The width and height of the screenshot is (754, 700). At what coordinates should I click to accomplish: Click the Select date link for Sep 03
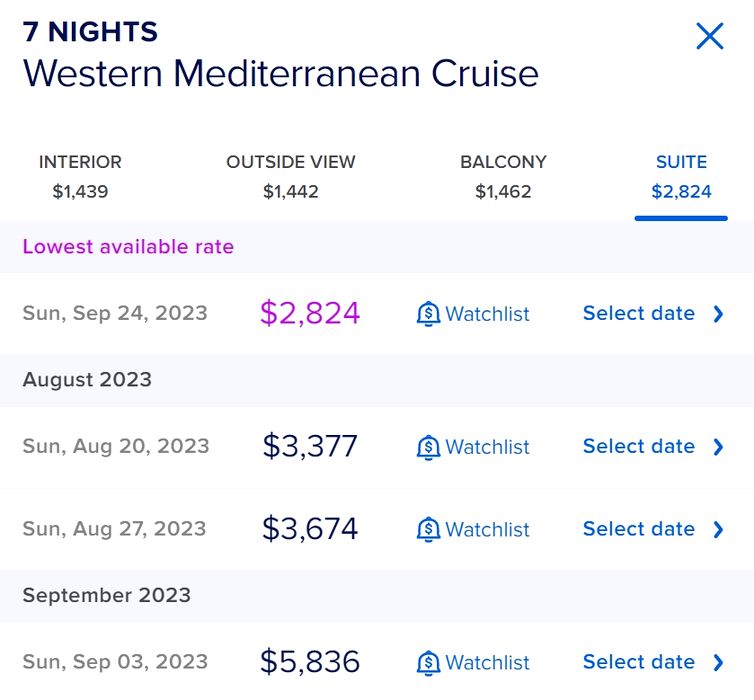tap(638, 662)
